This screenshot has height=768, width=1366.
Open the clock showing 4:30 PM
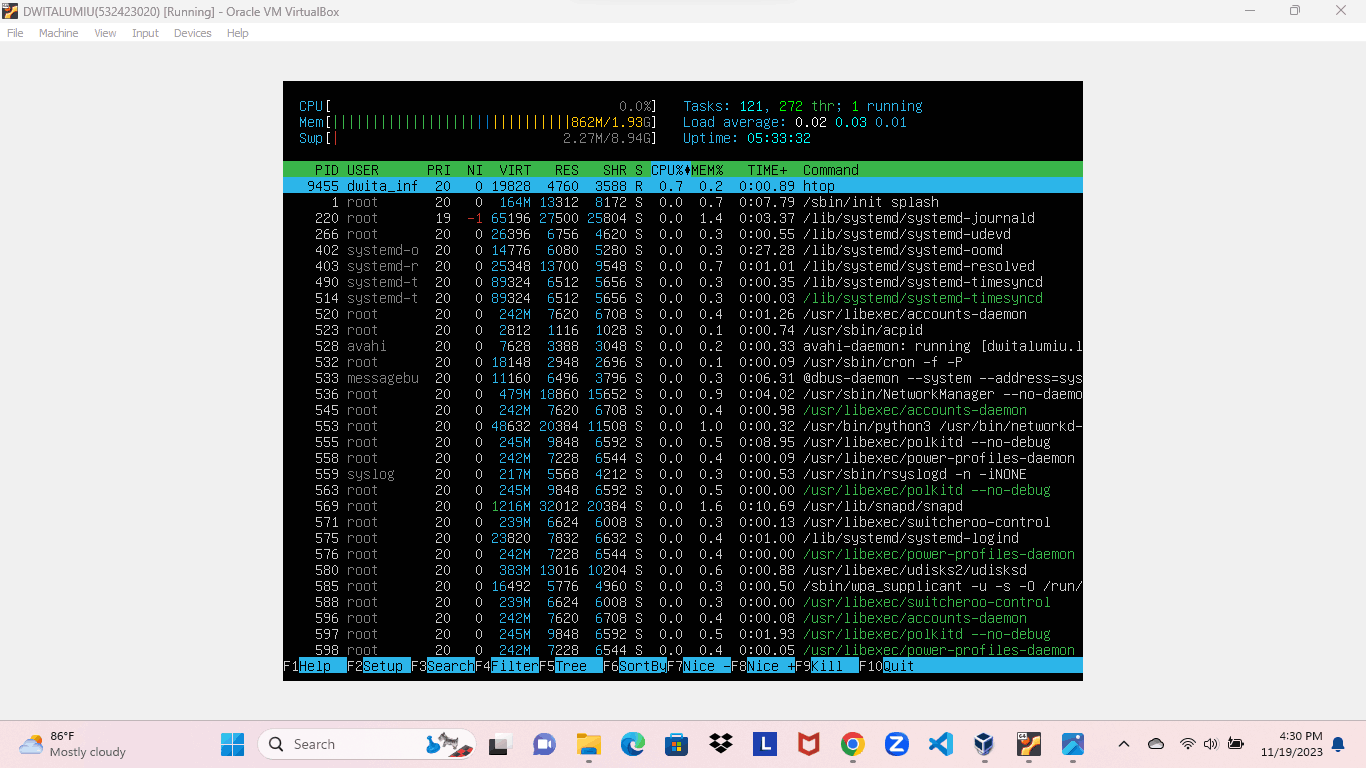[1291, 744]
